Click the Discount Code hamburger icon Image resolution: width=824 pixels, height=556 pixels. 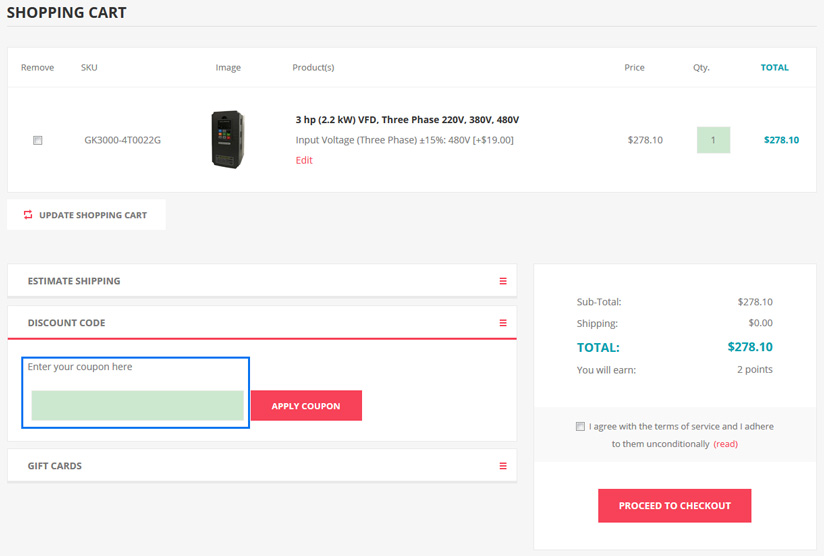point(503,323)
